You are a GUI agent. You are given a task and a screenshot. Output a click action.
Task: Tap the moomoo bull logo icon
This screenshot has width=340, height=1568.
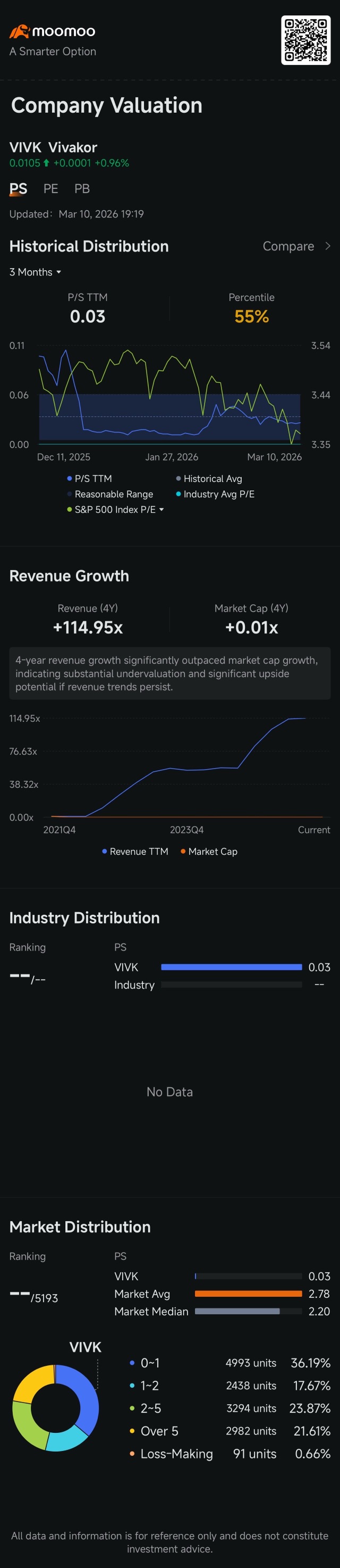[x=19, y=31]
